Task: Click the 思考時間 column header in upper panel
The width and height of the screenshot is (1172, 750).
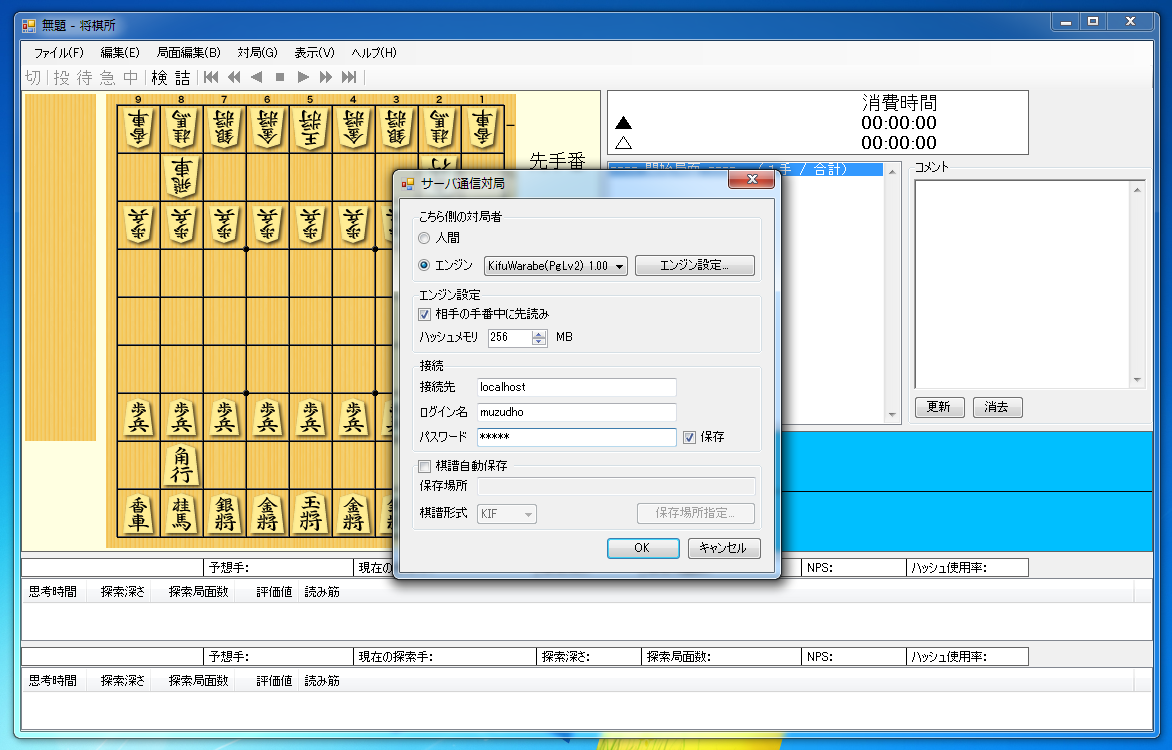Action: (x=53, y=591)
